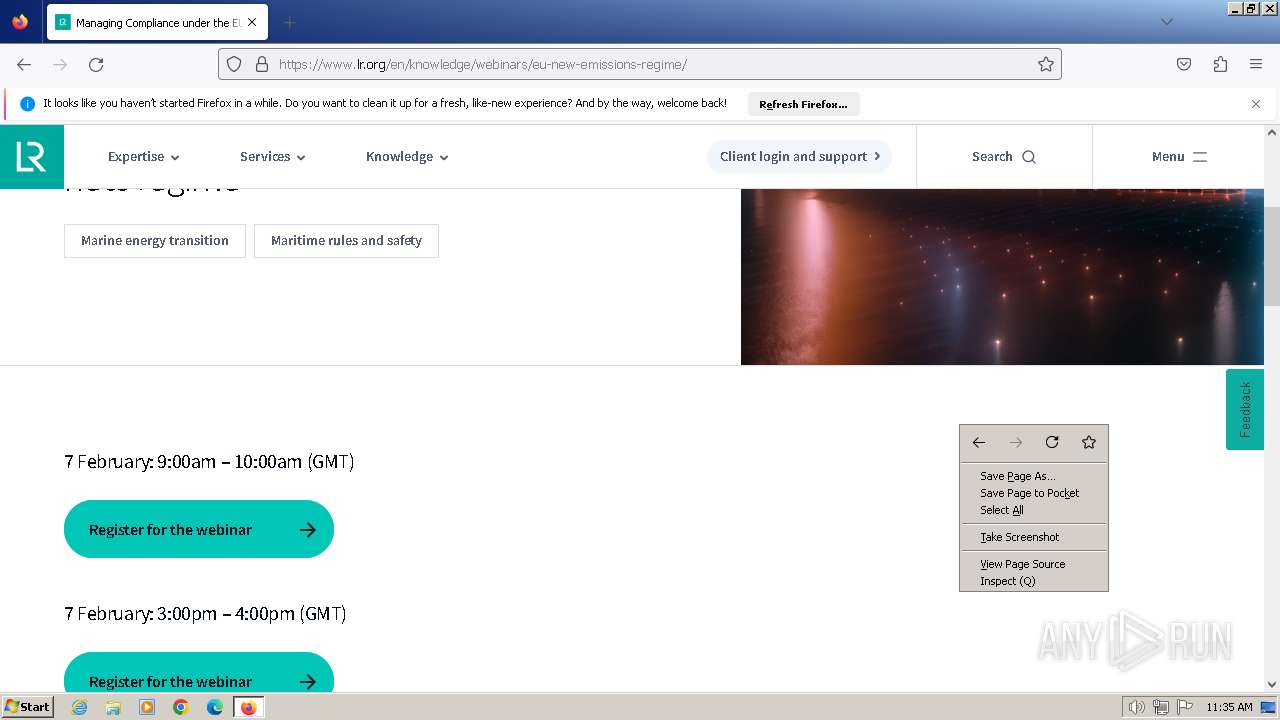Reload page with toolbar refresh icon
Screen dimensions: 1280x720
[96, 64]
